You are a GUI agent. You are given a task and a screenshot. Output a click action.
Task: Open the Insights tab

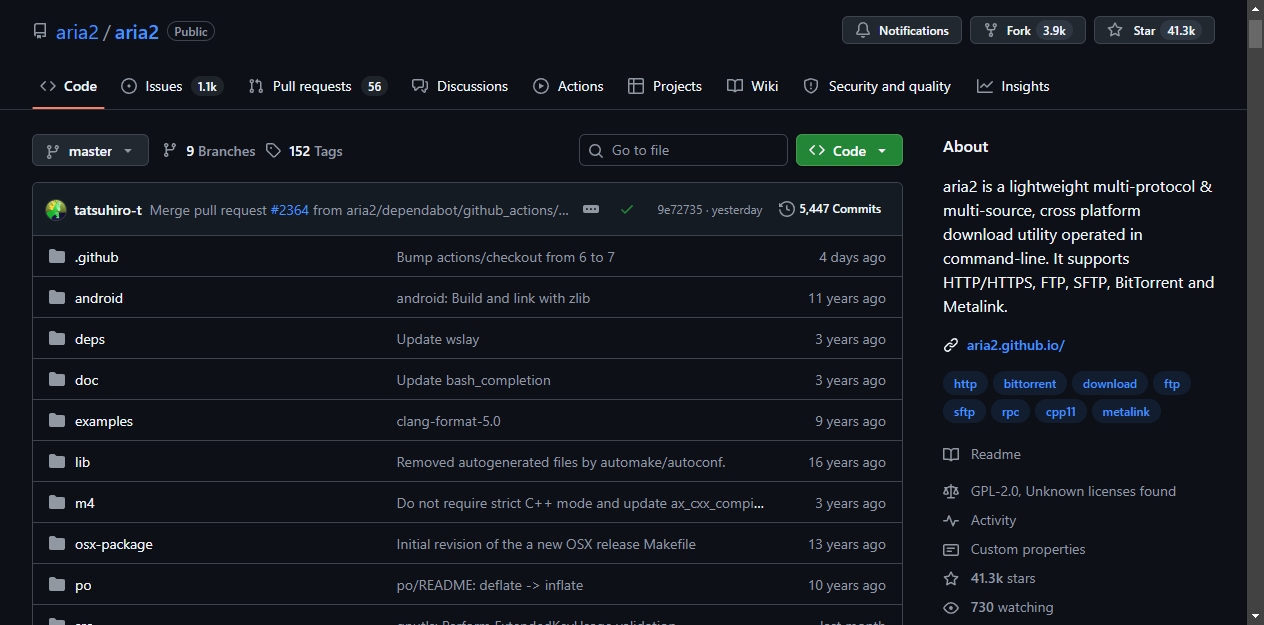tap(1014, 86)
